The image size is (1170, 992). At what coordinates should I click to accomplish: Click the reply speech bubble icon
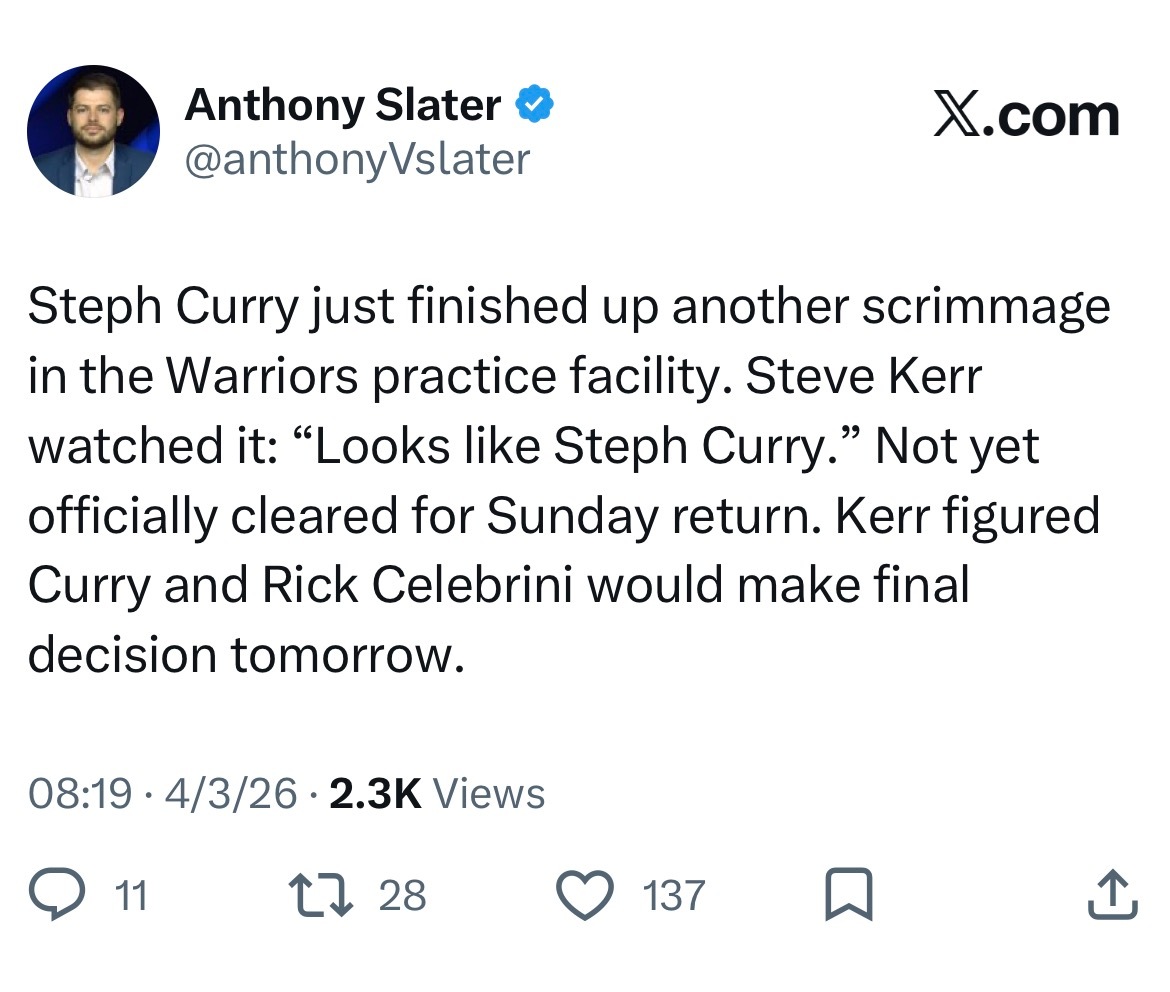pyautogui.click(x=57, y=895)
